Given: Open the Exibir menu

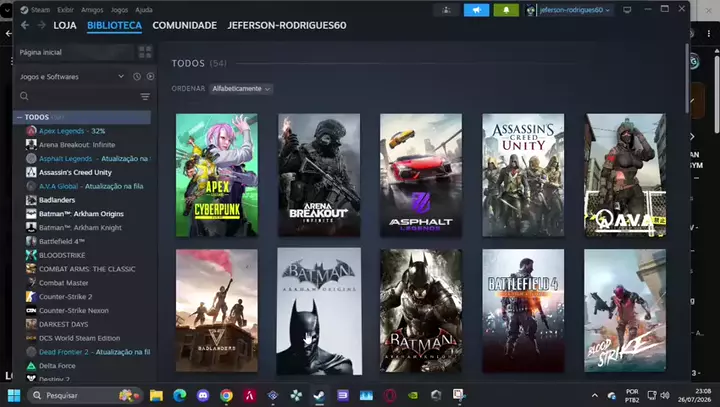Looking at the screenshot, I should (66, 10).
